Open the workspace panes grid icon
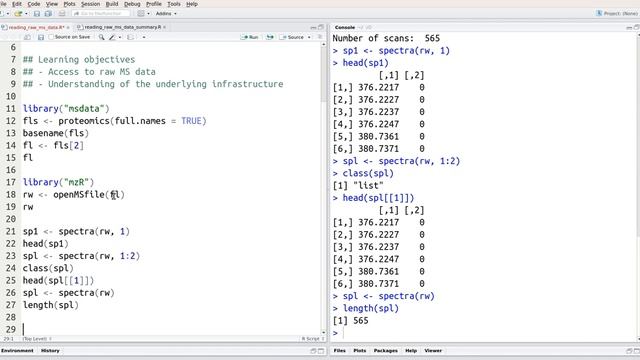 point(141,13)
